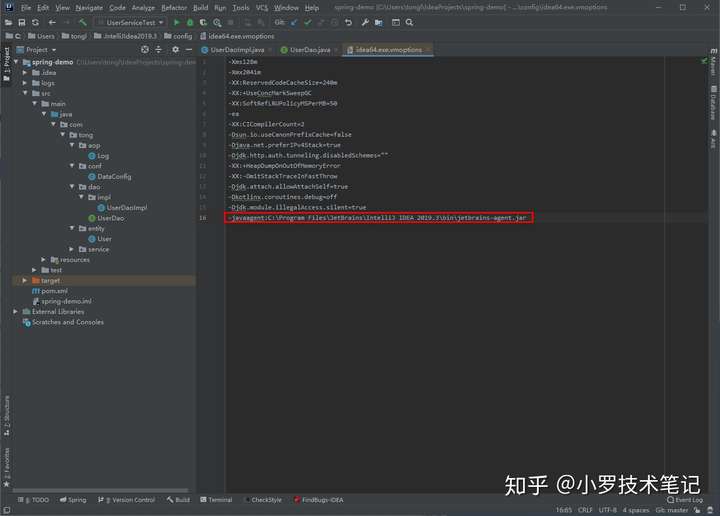The height and width of the screenshot is (516, 720).
Task: Click the Synchronize refresh icon
Action: click(35, 22)
